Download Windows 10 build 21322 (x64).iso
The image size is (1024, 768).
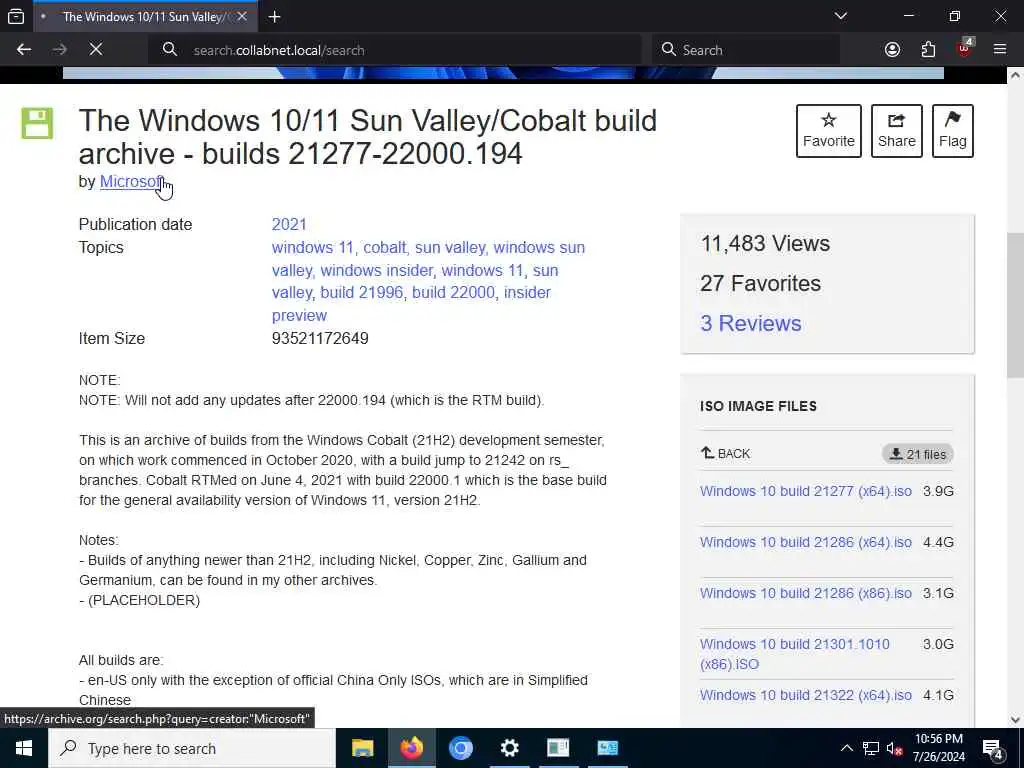(806, 695)
